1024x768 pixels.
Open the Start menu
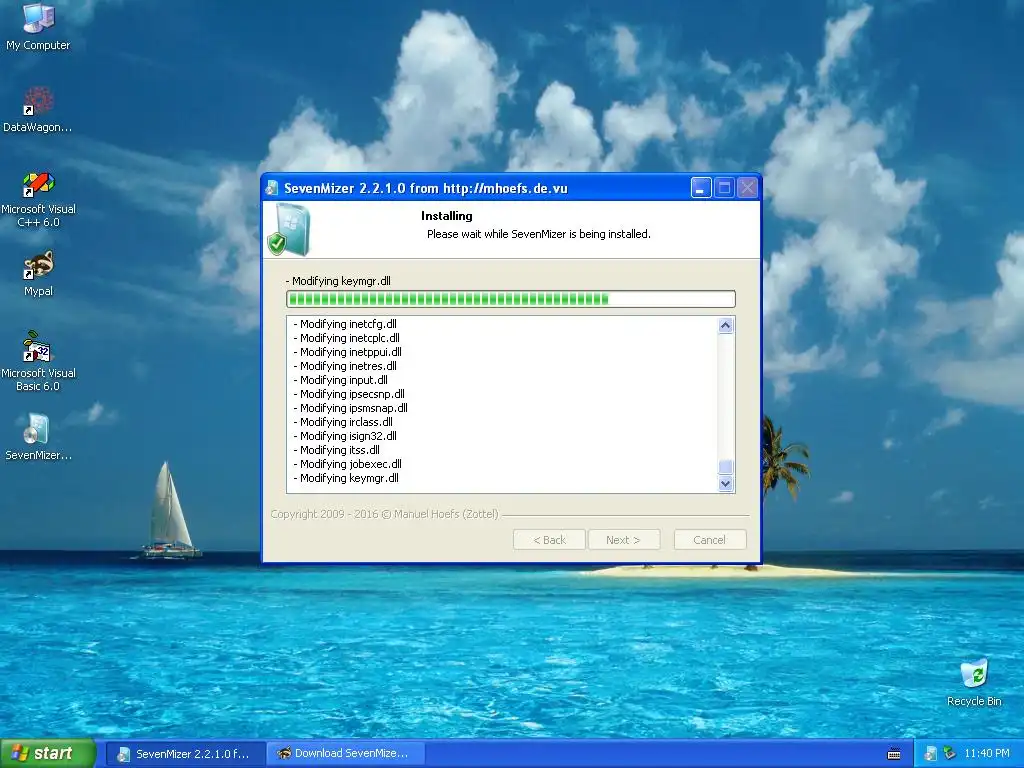pyautogui.click(x=48, y=754)
